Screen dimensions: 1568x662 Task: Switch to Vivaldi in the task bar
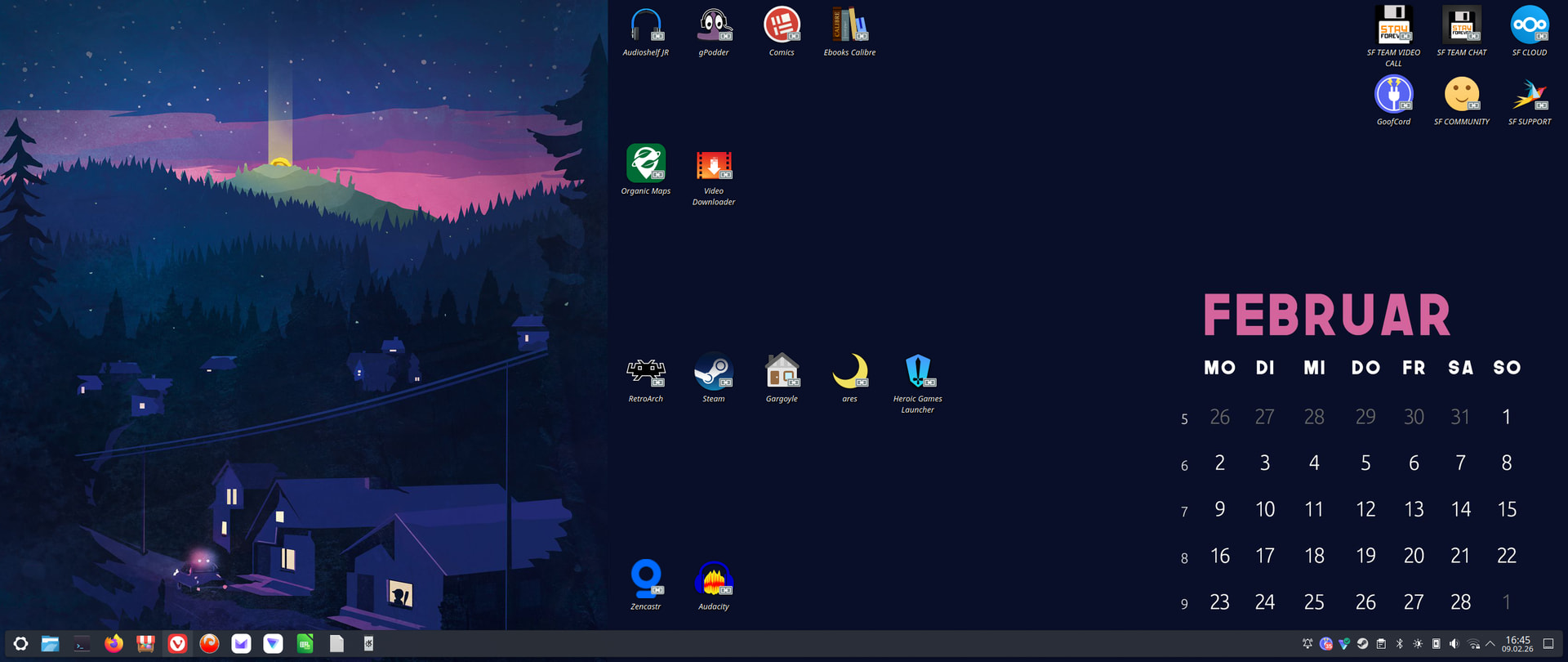177,644
